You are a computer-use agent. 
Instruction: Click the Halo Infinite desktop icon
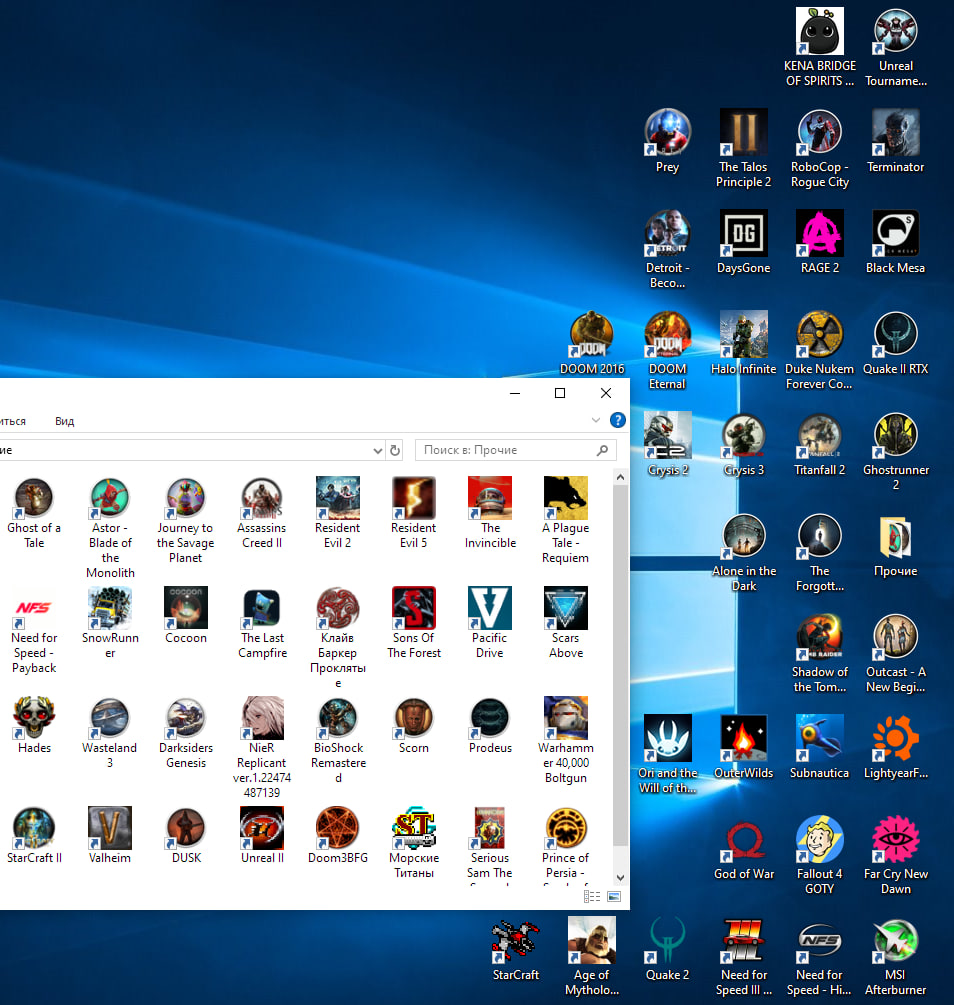744,334
